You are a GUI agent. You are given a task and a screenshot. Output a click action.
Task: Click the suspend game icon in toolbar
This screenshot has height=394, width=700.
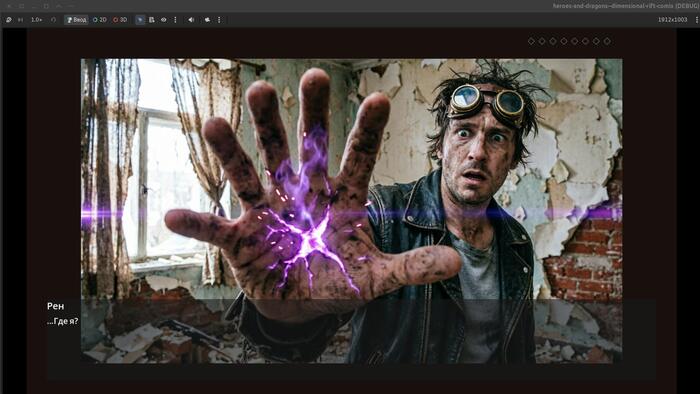tap(9, 20)
